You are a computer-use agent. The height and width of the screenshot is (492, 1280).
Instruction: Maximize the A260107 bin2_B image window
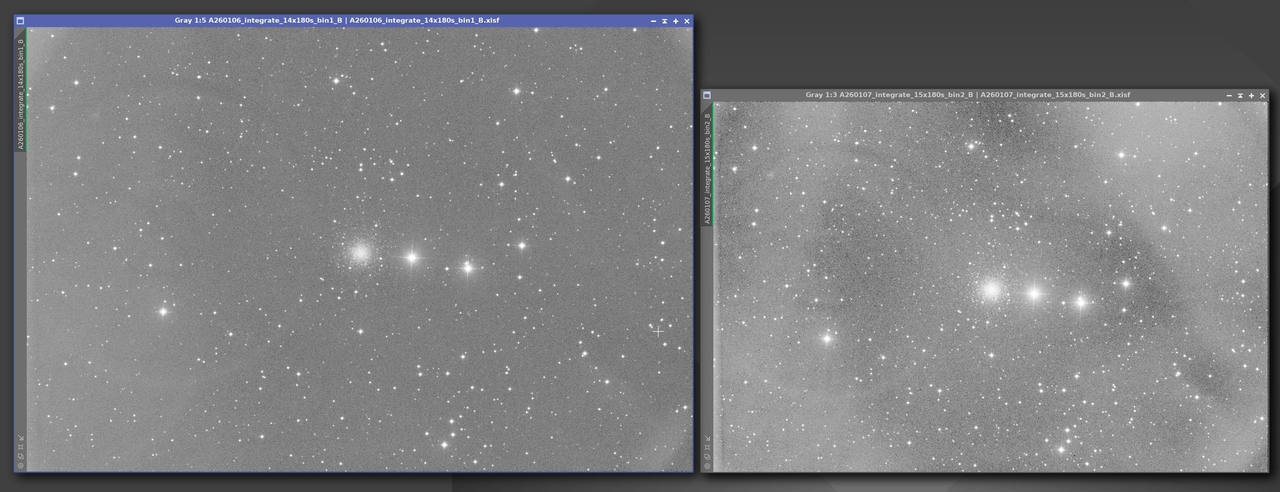(1251, 95)
